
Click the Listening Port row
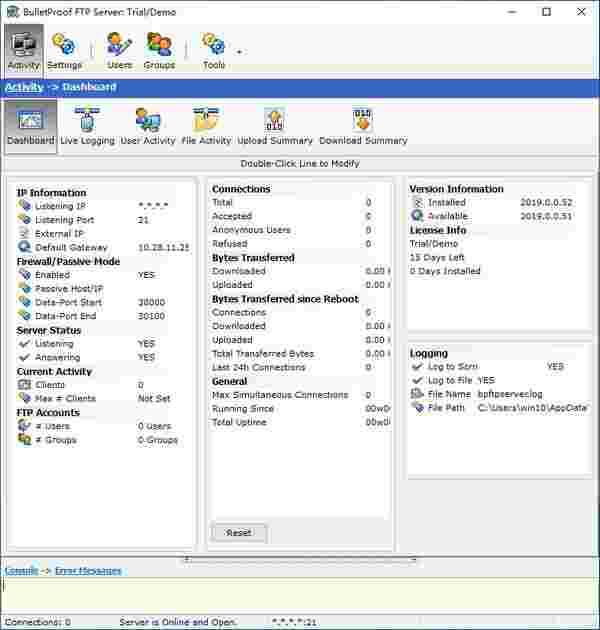pos(65,220)
